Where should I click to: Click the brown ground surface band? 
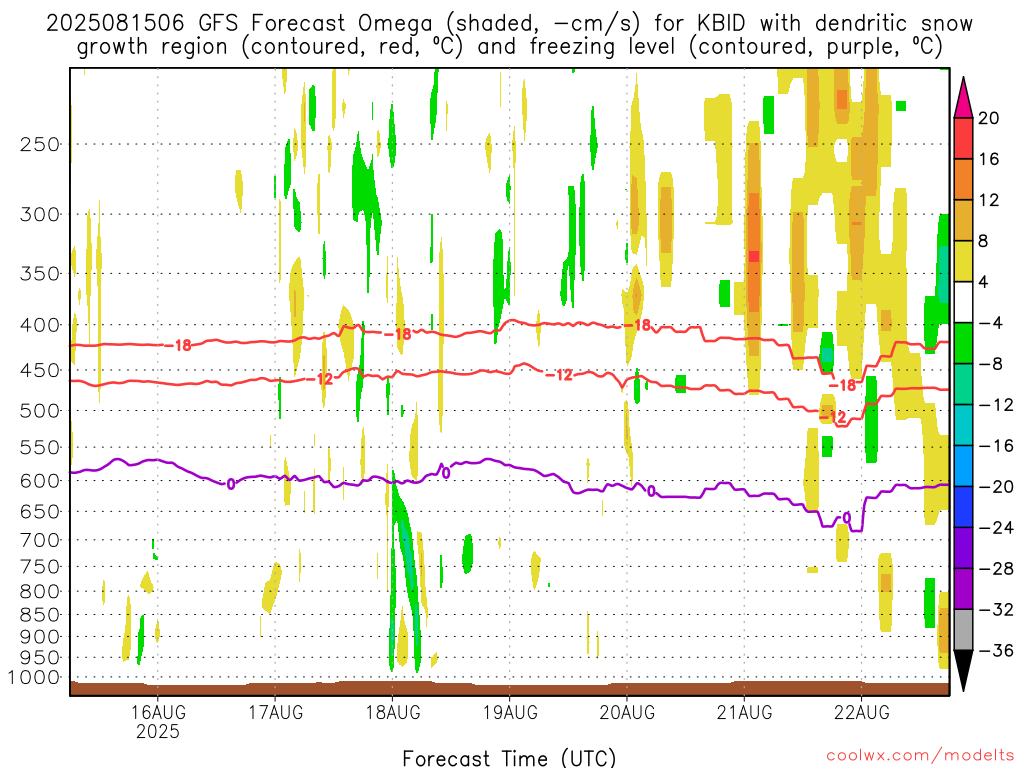point(509,688)
